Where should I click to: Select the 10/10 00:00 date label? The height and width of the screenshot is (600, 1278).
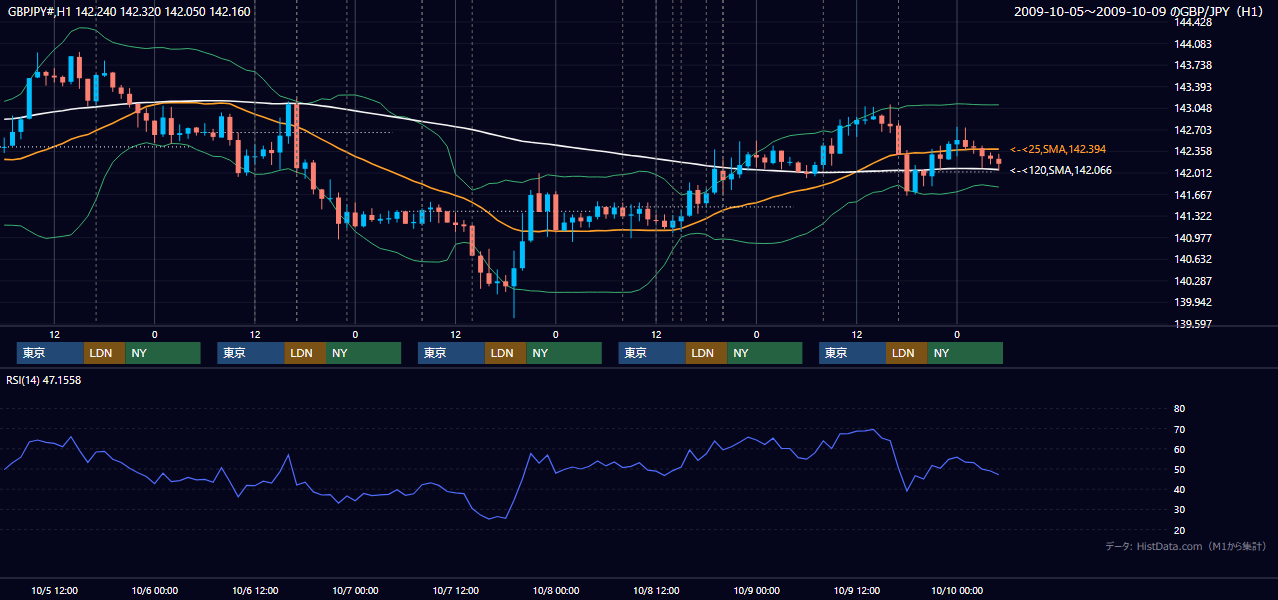(x=957, y=590)
